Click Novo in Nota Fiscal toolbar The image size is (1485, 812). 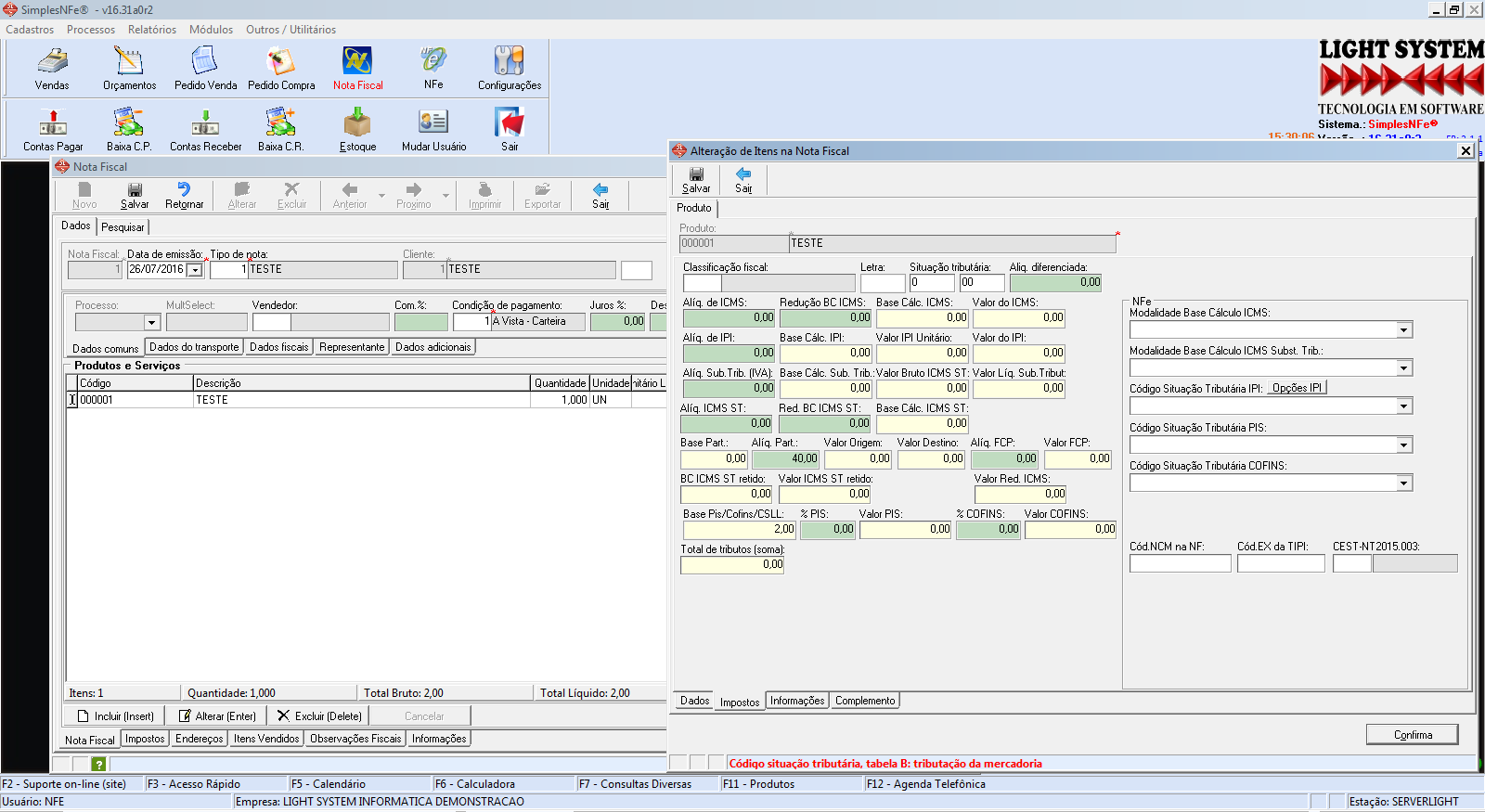click(84, 196)
